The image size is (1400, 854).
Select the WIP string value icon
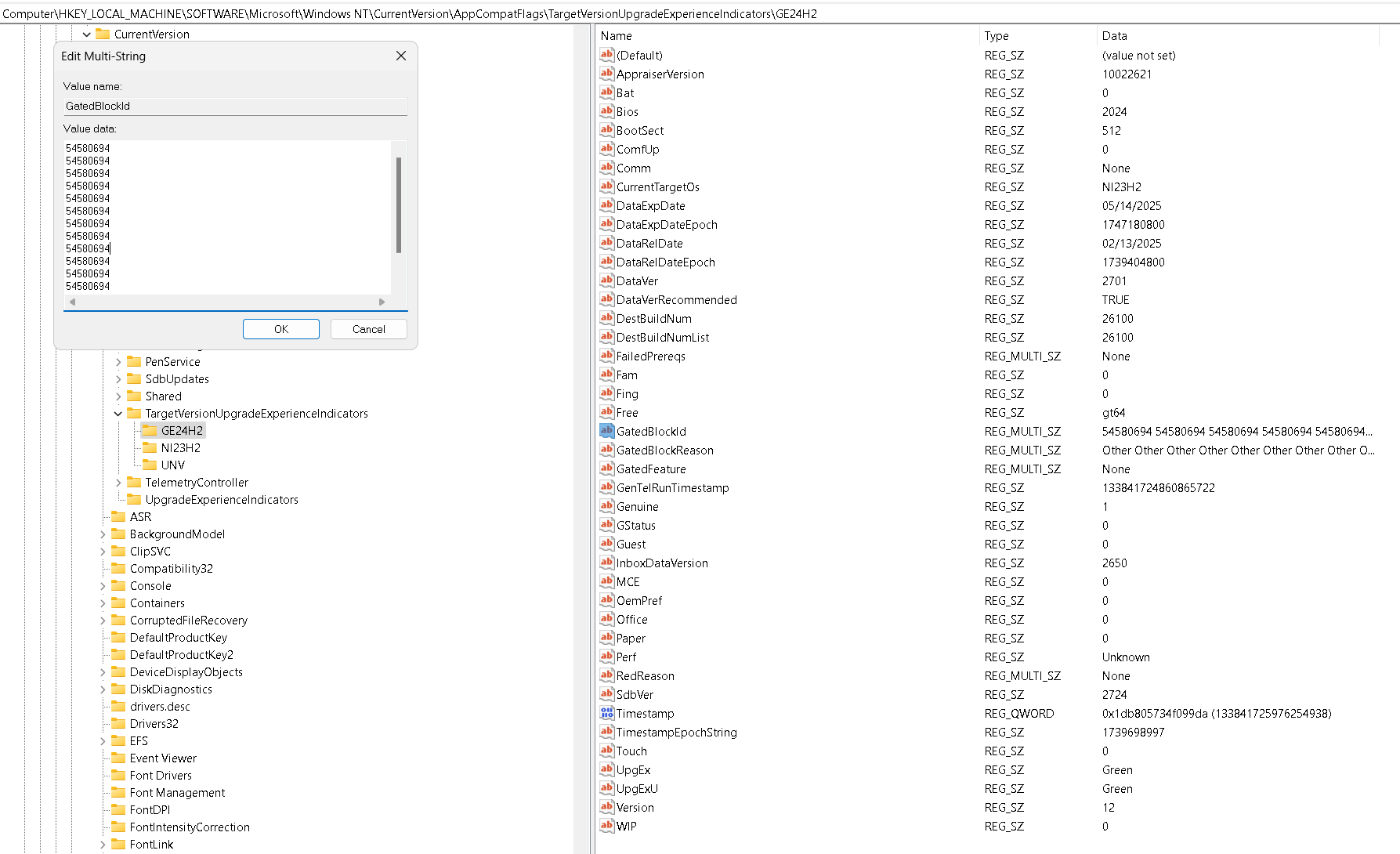click(606, 826)
